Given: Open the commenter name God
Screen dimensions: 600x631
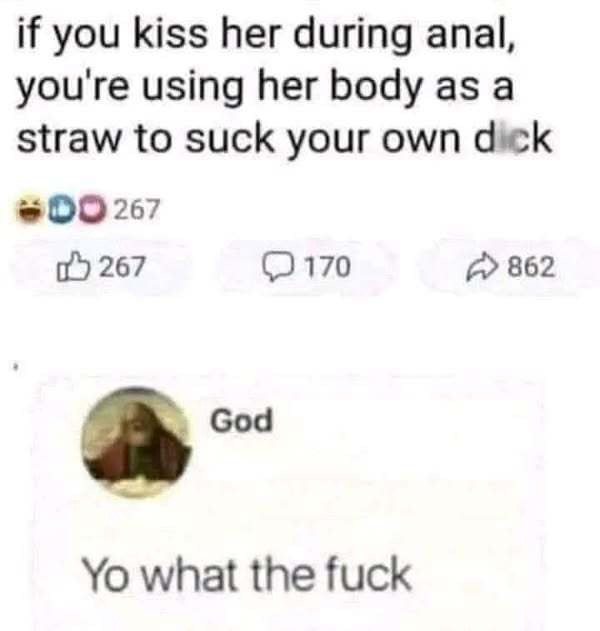Looking at the screenshot, I should [241, 421].
